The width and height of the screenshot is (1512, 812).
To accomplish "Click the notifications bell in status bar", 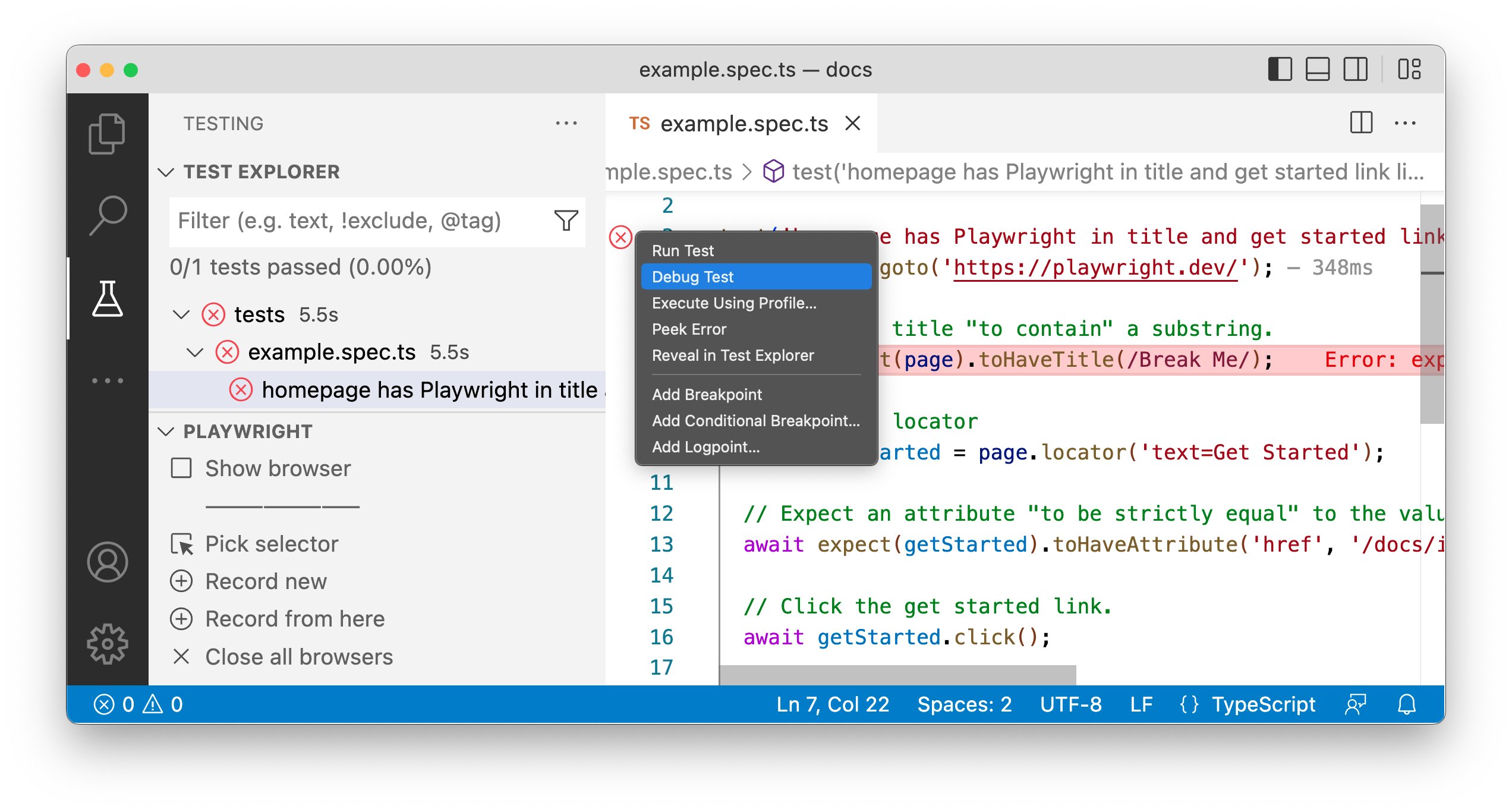I will [1406, 704].
